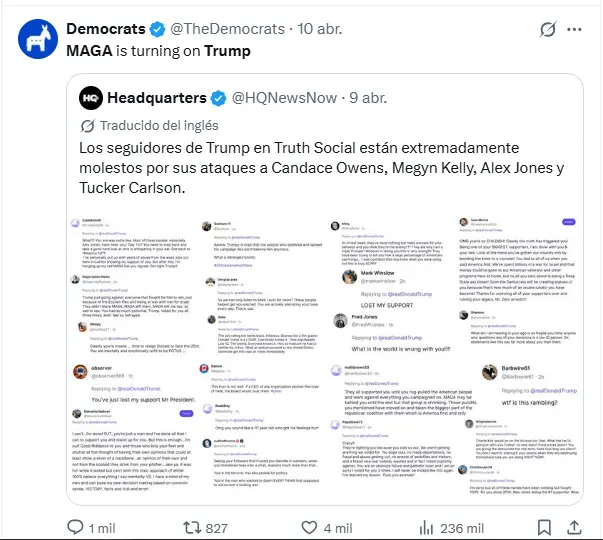Viewport: 603px width, 540px height.
Task: Open the quoted tweet's '9 abr.' date
Action: coord(368,98)
